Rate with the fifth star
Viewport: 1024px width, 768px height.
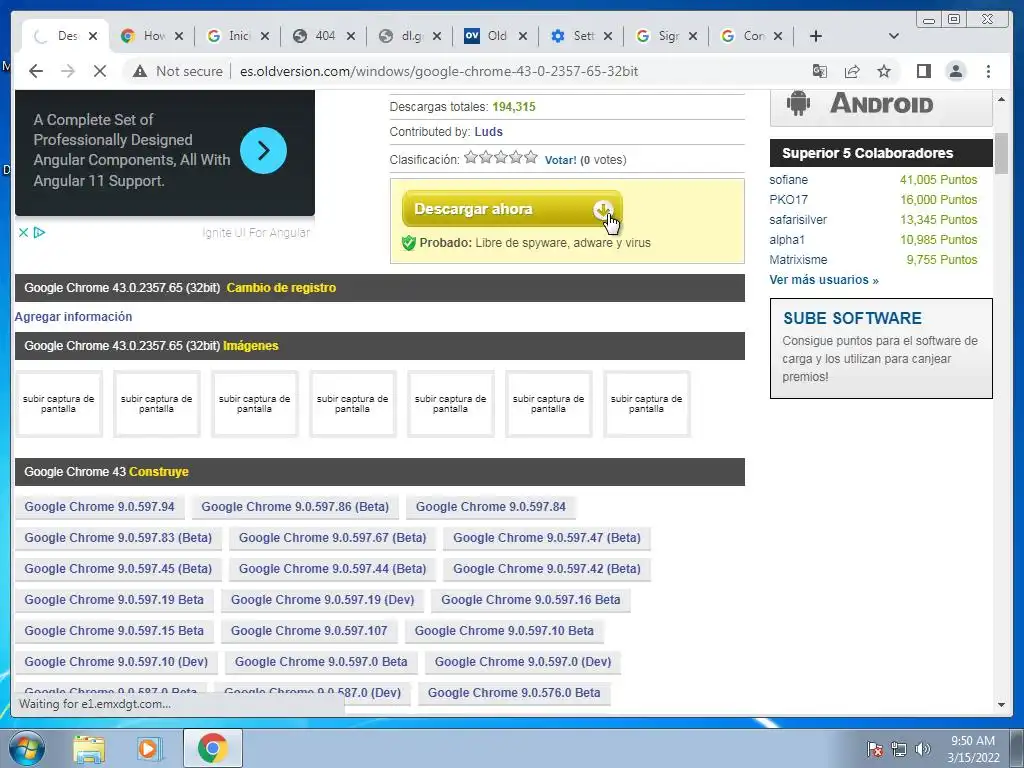[x=531, y=157]
